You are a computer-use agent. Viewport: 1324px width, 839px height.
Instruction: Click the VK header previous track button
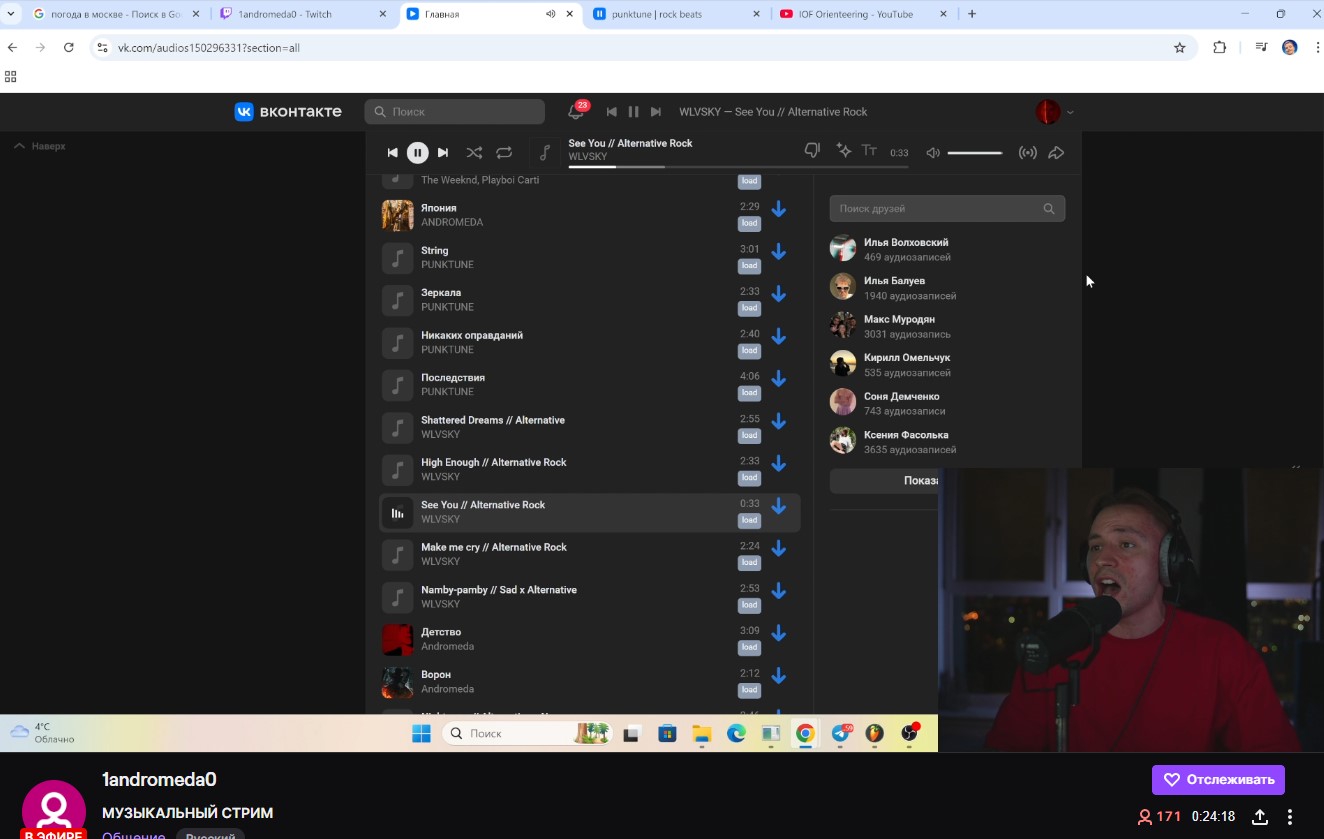[x=611, y=112]
